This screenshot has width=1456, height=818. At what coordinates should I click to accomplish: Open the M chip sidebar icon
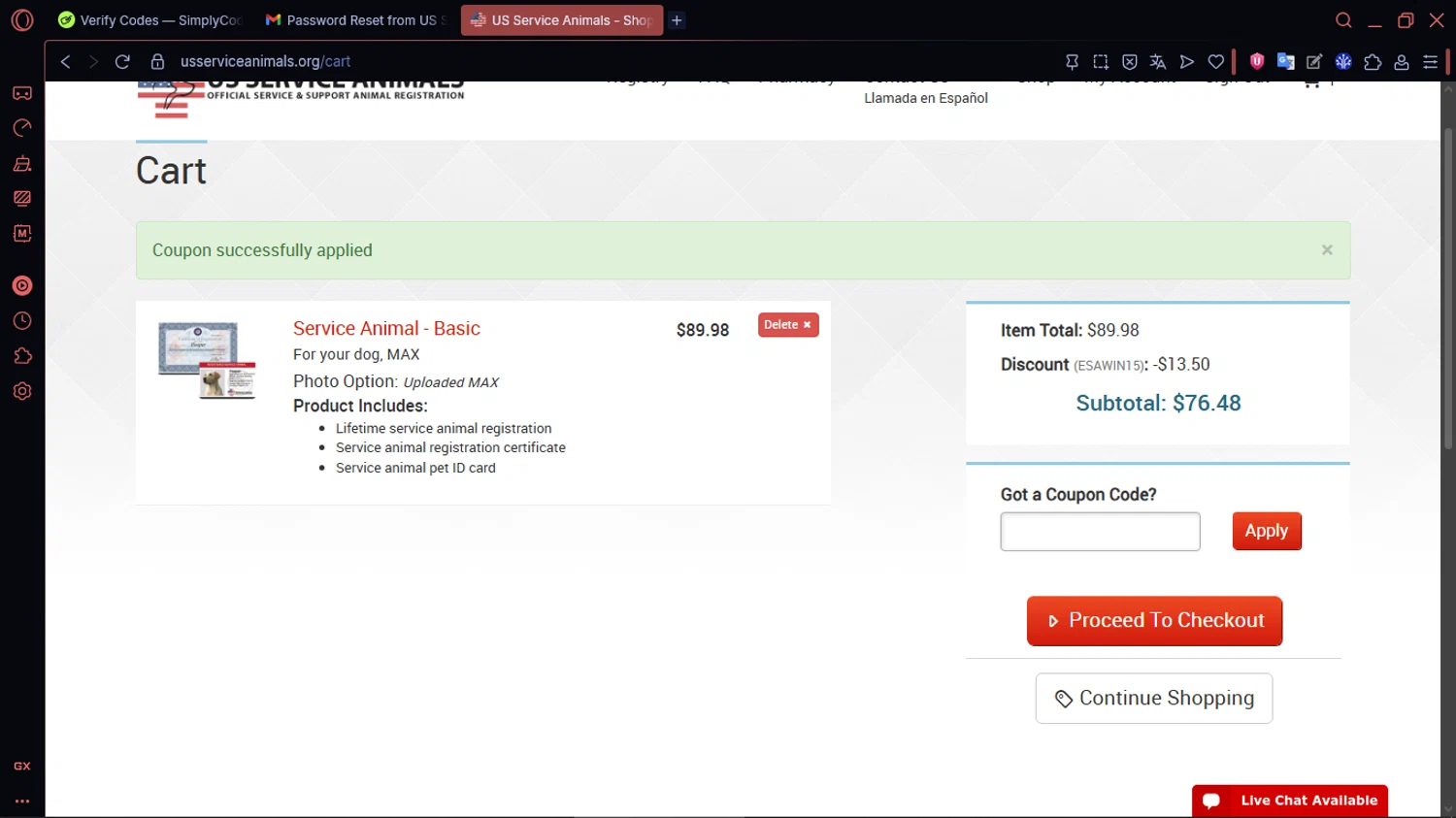(x=22, y=233)
